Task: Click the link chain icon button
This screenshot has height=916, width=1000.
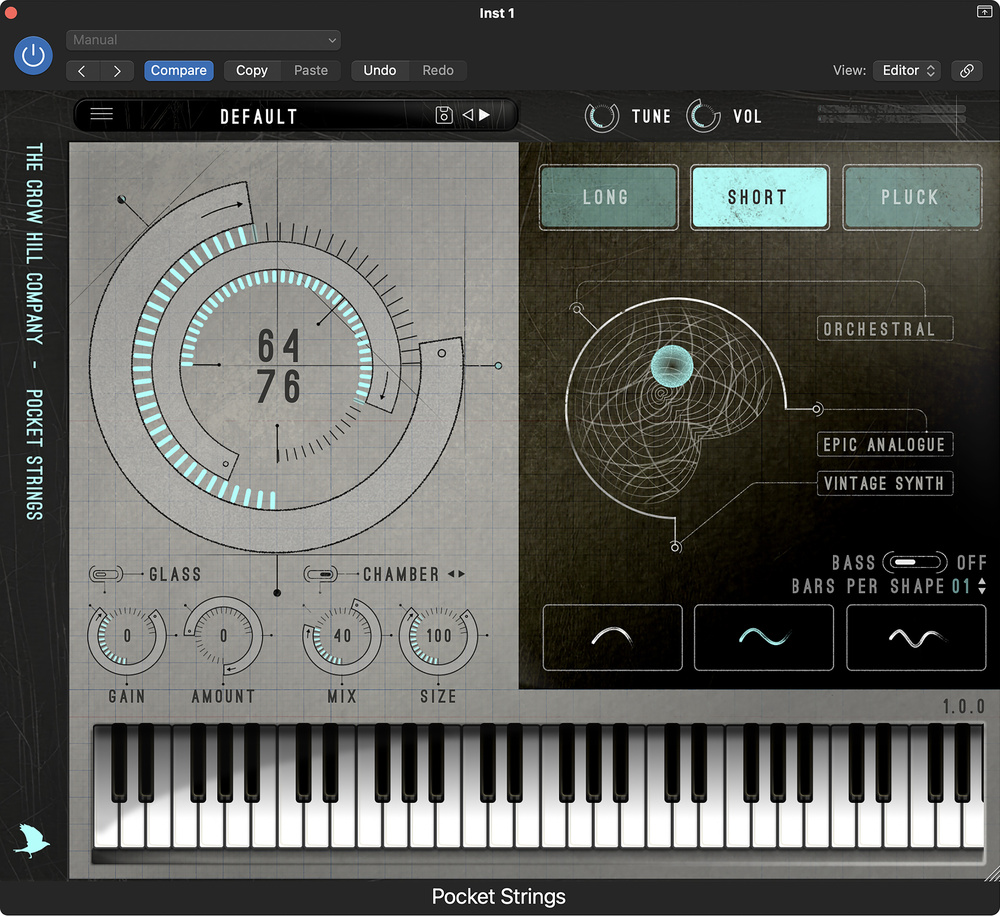Action: (x=966, y=71)
